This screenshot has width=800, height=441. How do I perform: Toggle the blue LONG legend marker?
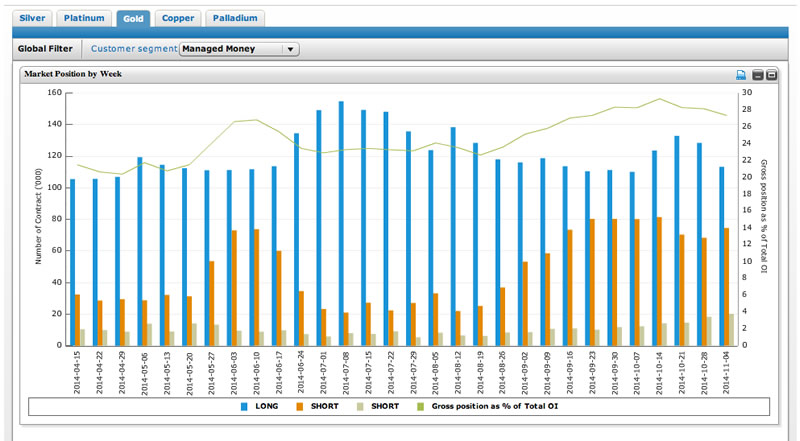click(245, 406)
